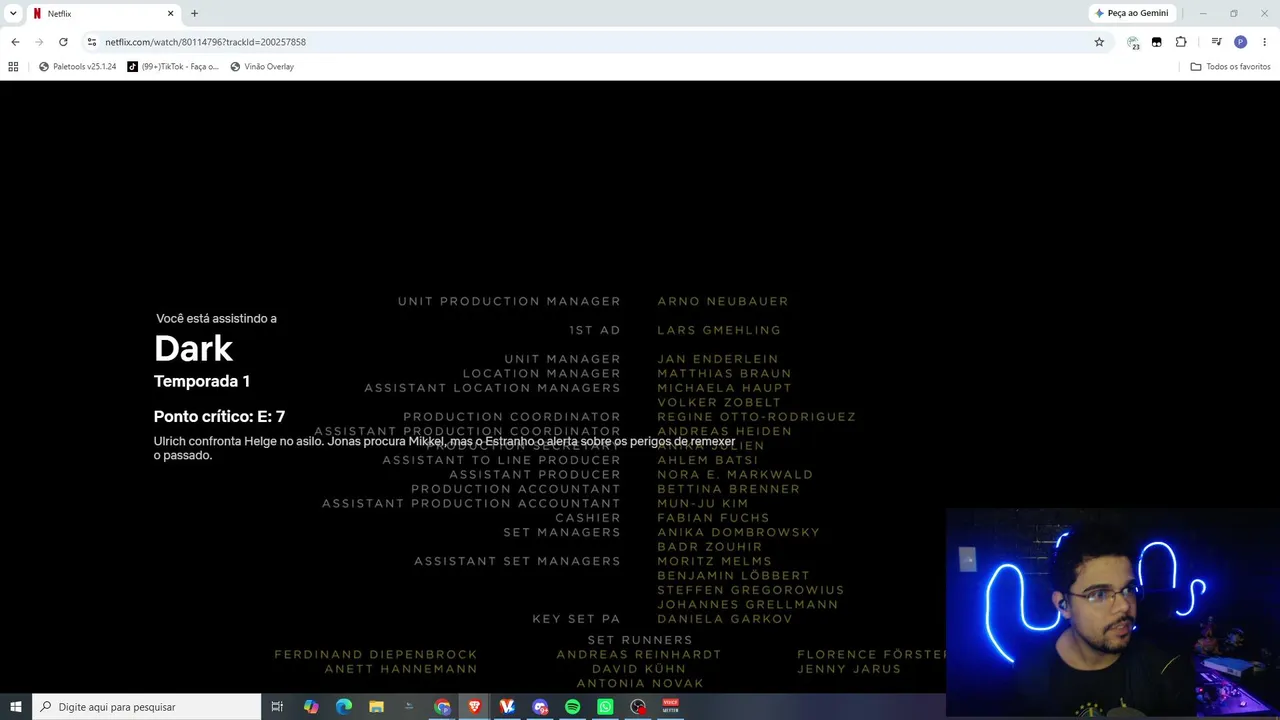Open a new browser tab

[x=194, y=14]
